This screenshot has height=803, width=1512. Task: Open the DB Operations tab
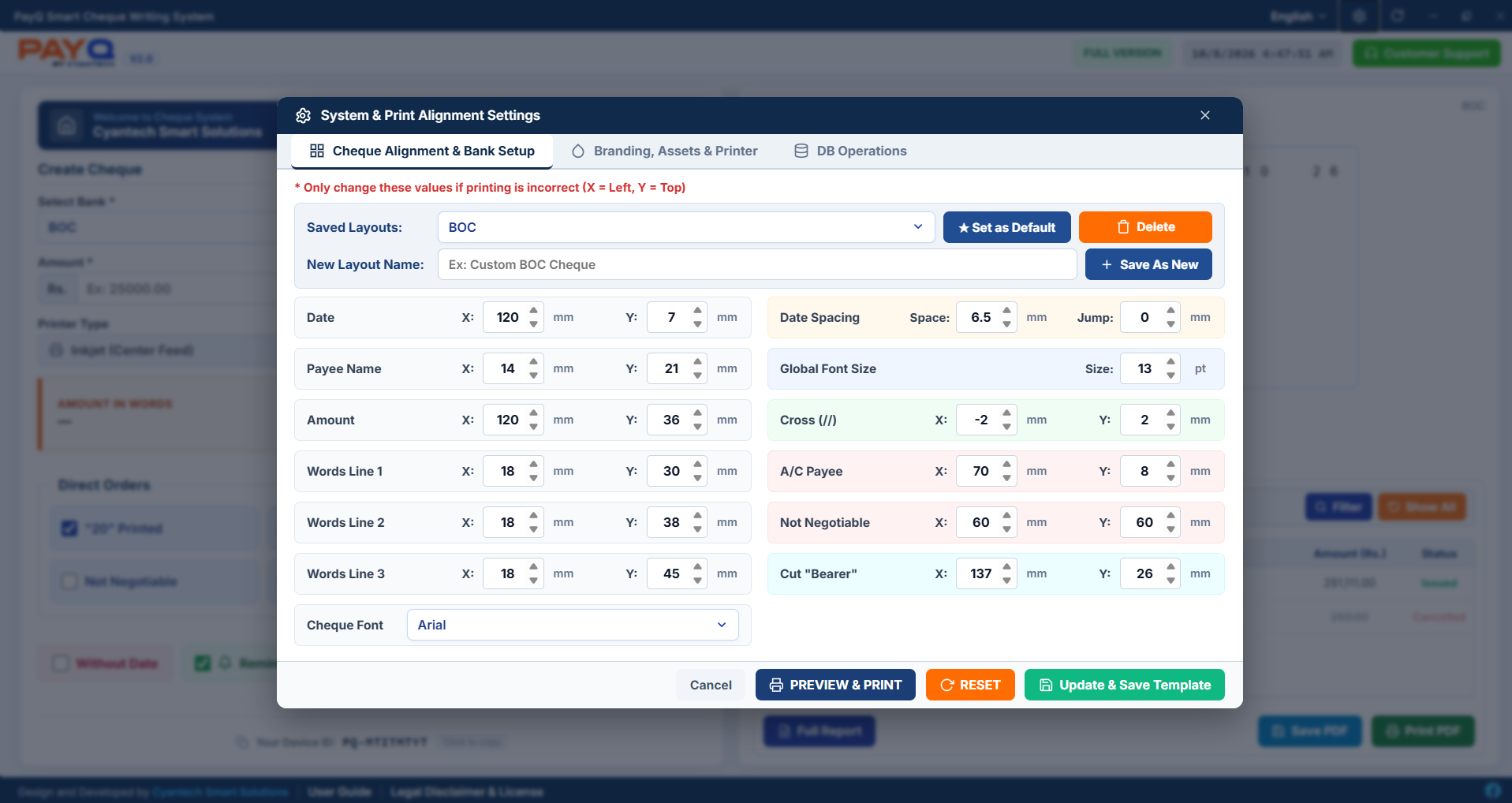(x=850, y=151)
